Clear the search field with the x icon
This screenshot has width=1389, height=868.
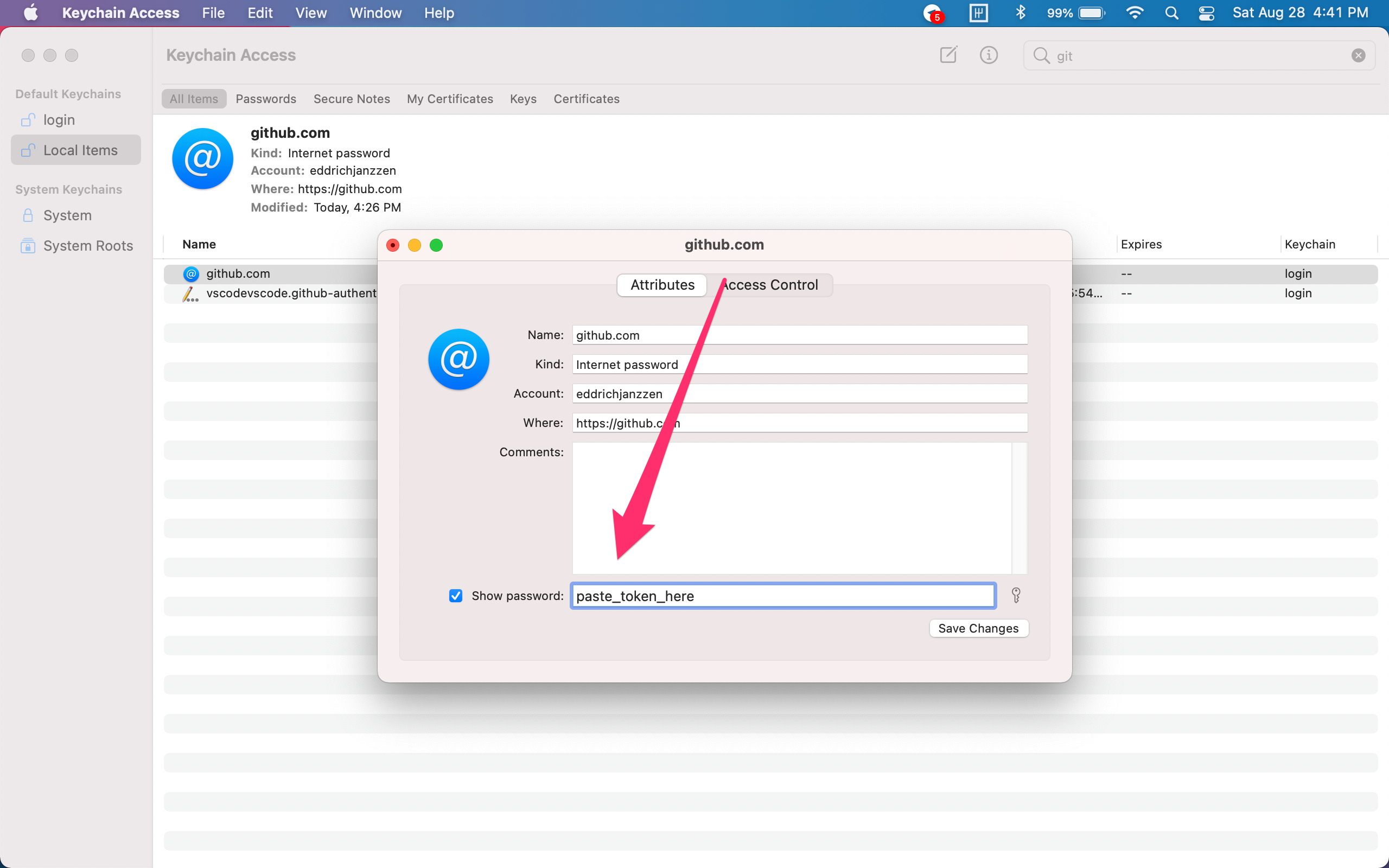(1358, 56)
